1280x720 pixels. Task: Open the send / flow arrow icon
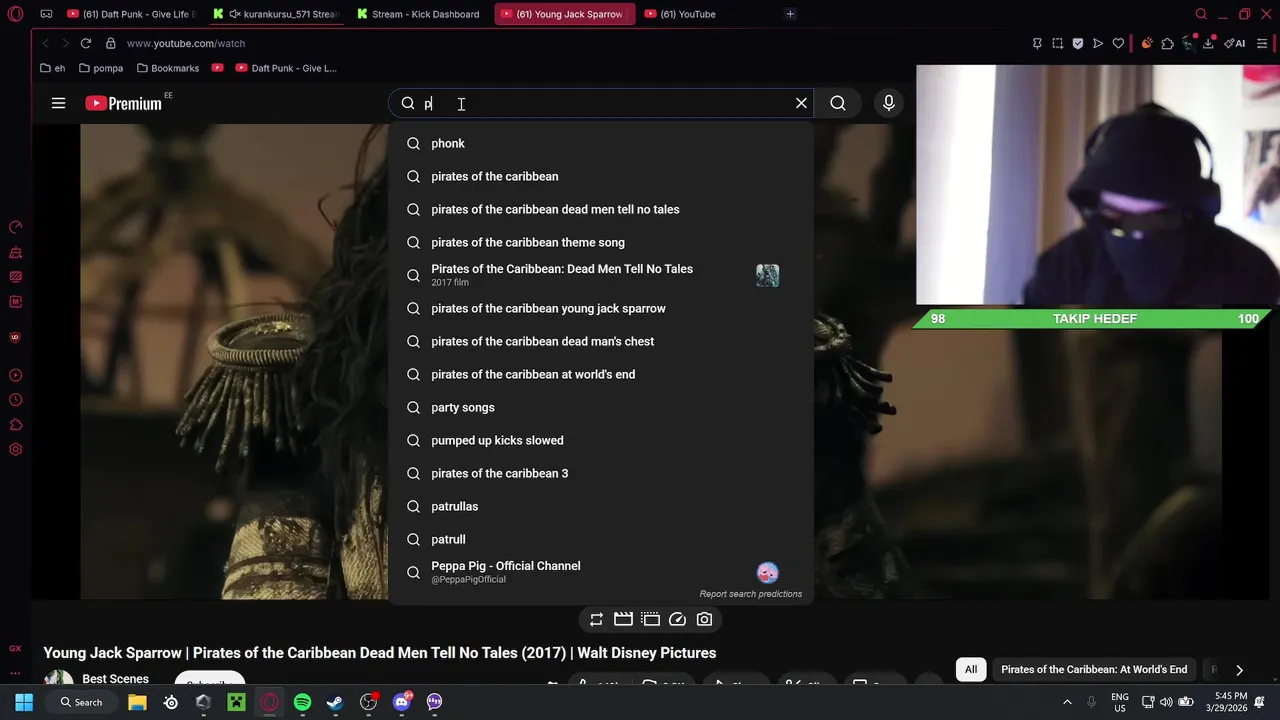click(1098, 43)
